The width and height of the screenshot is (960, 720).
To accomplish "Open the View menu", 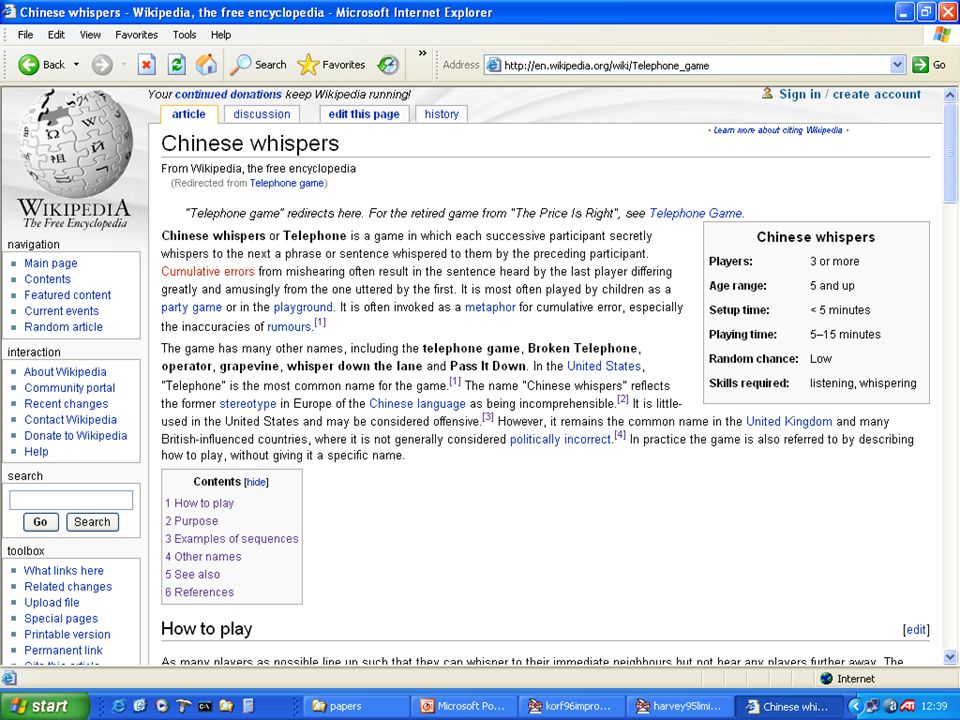I will (x=90, y=35).
